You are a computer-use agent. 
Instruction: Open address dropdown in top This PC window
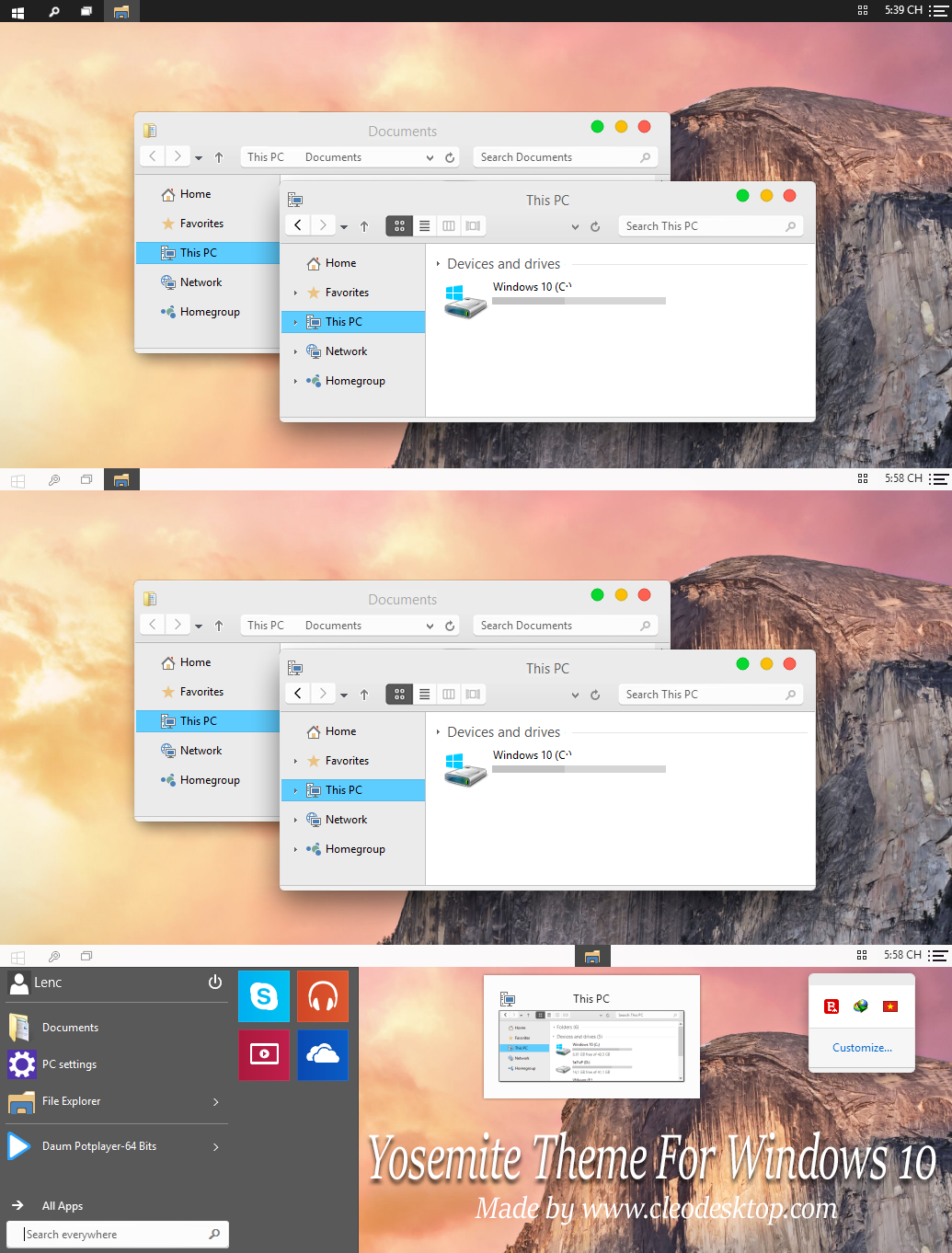point(575,227)
